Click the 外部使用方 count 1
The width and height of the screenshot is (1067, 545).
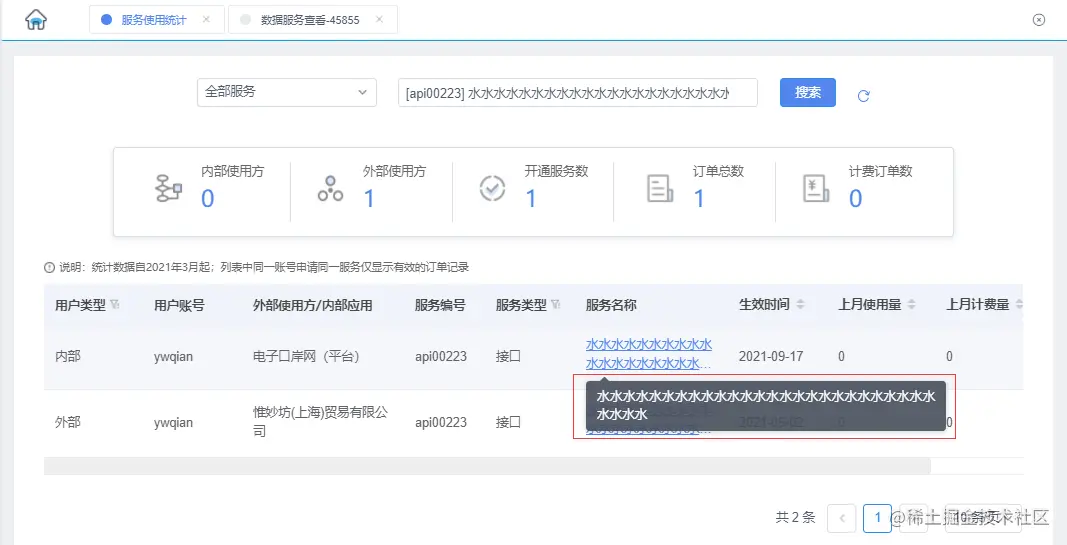369,199
